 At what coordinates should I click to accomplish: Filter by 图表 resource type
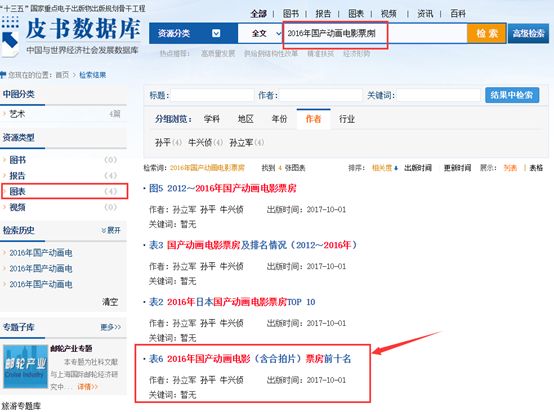click(x=18, y=192)
